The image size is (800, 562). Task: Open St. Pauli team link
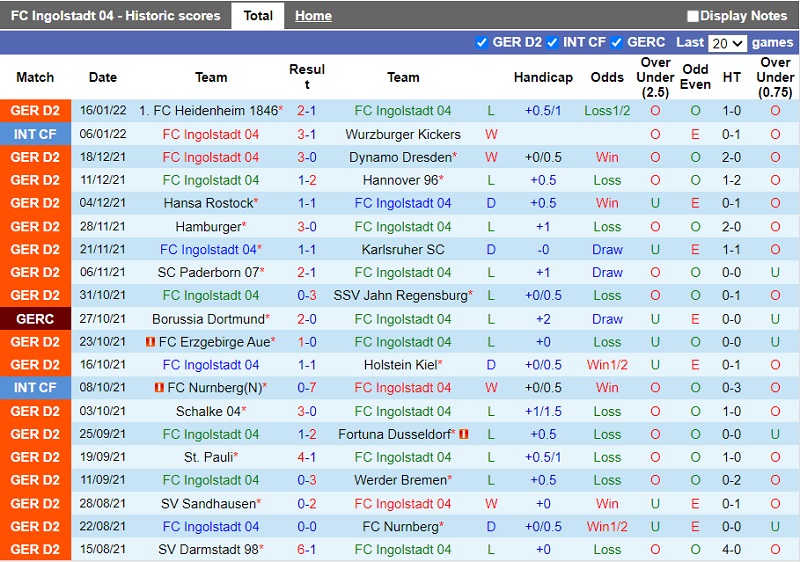tap(208, 457)
